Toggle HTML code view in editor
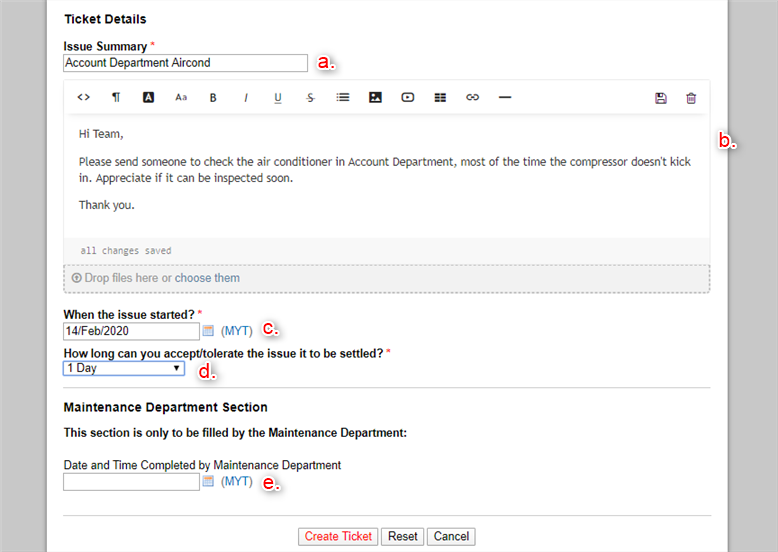This screenshot has width=778, height=552. tap(83, 97)
